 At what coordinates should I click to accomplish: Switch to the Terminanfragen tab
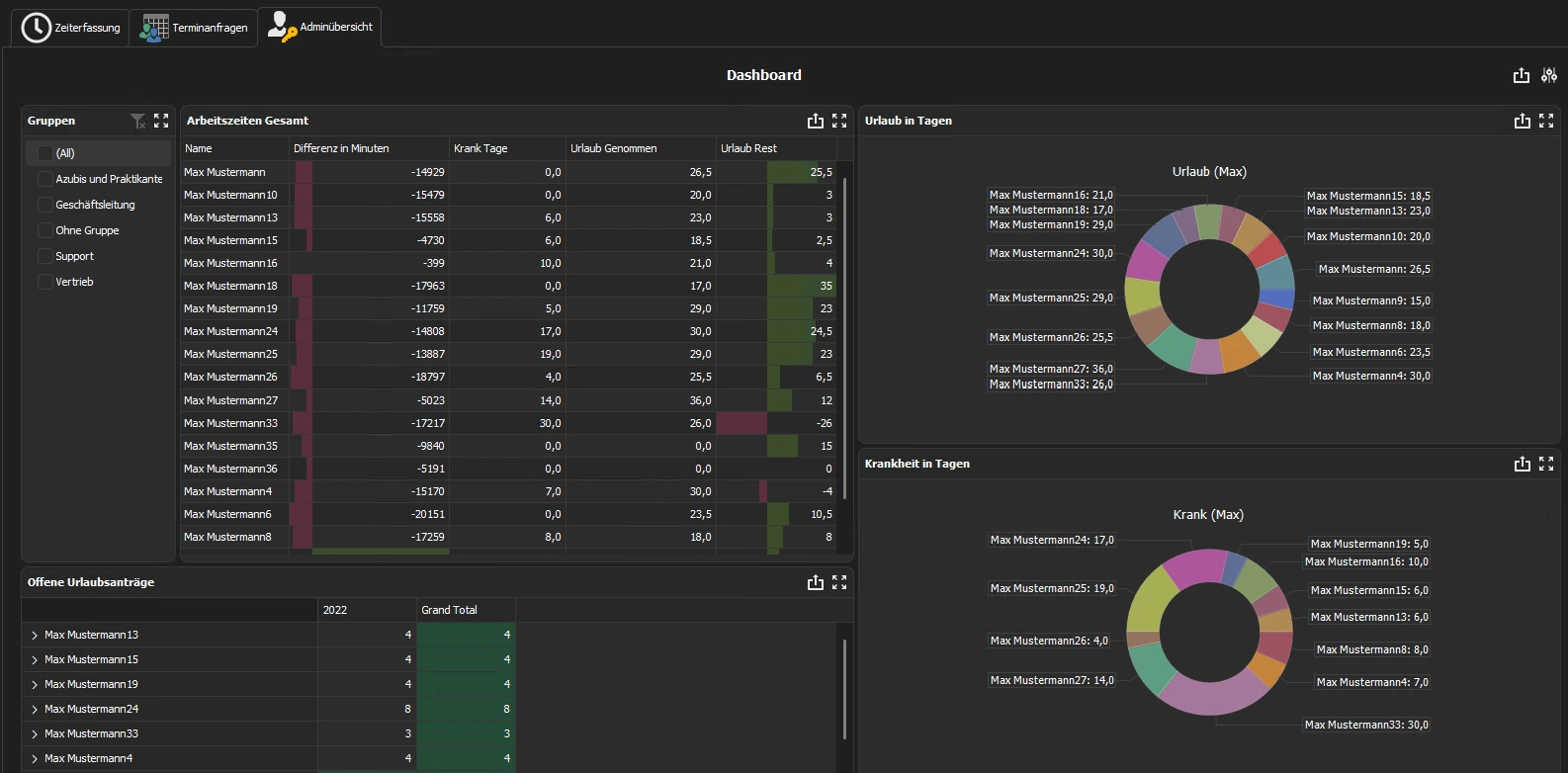coord(194,28)
